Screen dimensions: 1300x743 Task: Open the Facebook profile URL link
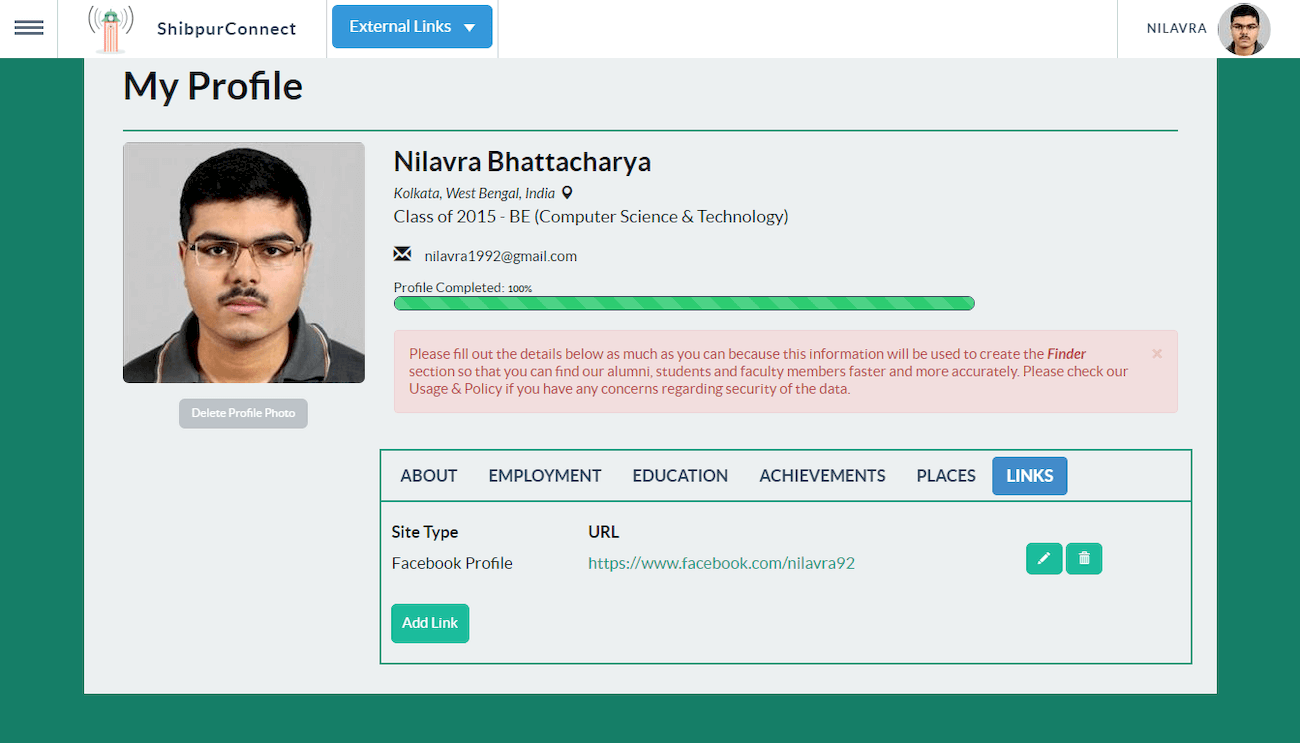pos(721,563)
